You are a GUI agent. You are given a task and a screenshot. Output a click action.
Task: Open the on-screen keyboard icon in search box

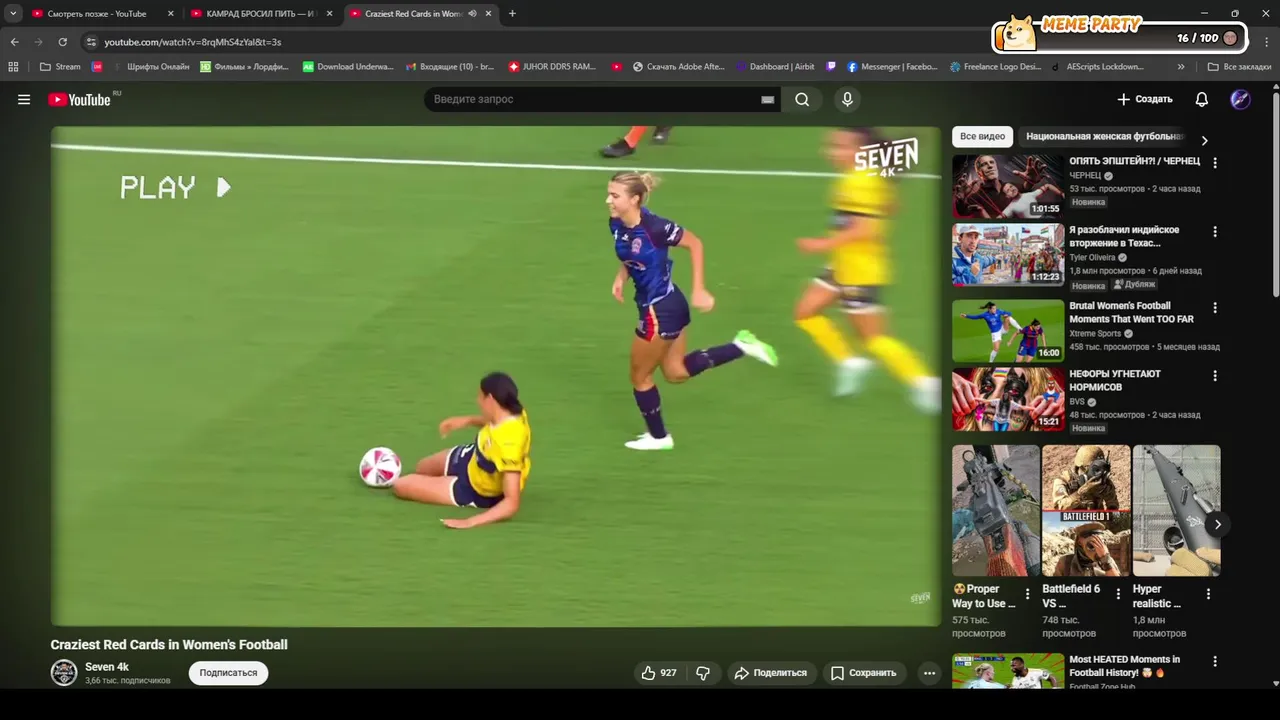(767, 100)
